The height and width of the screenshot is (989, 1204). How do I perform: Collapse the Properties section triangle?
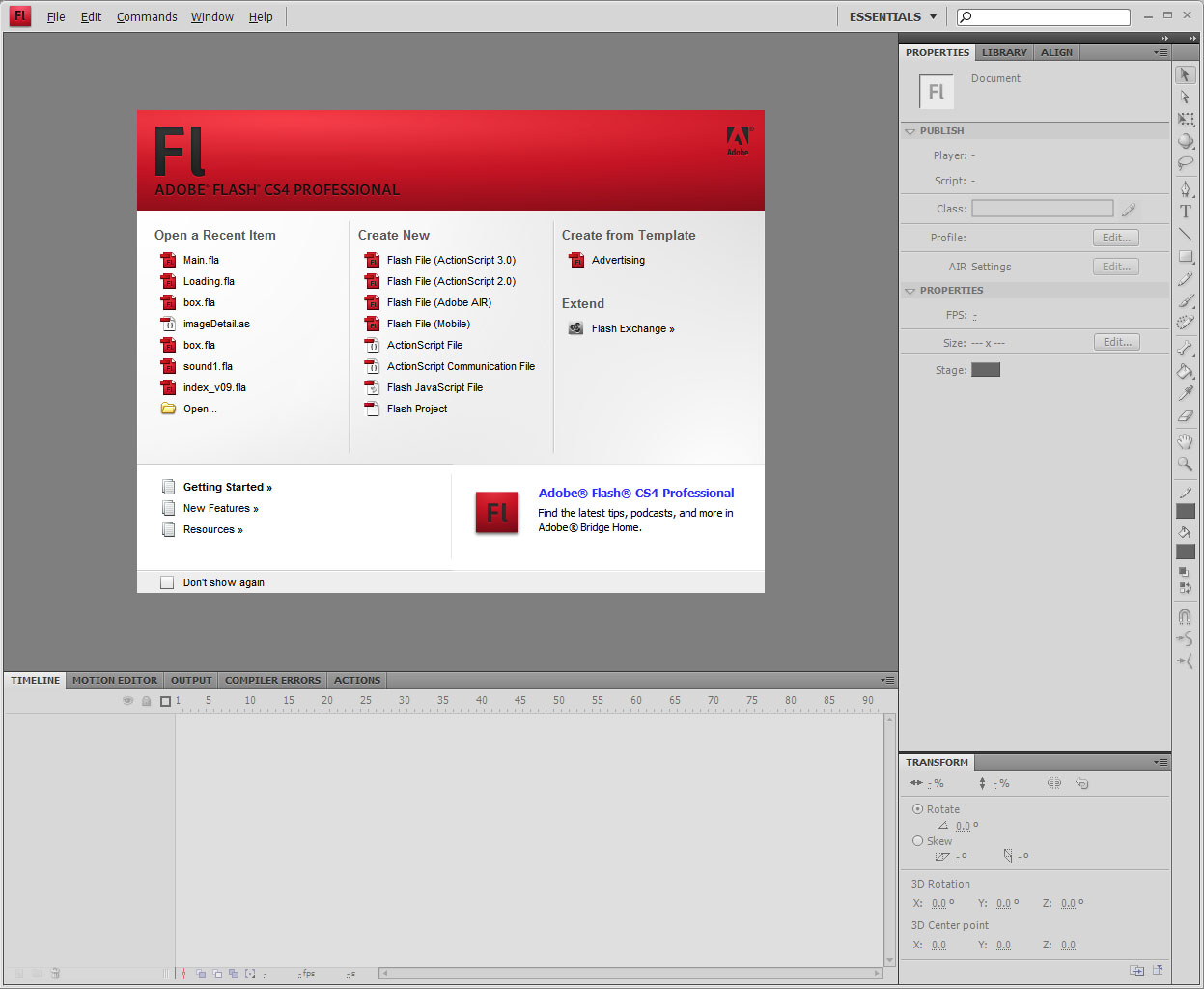coord(910,291)
